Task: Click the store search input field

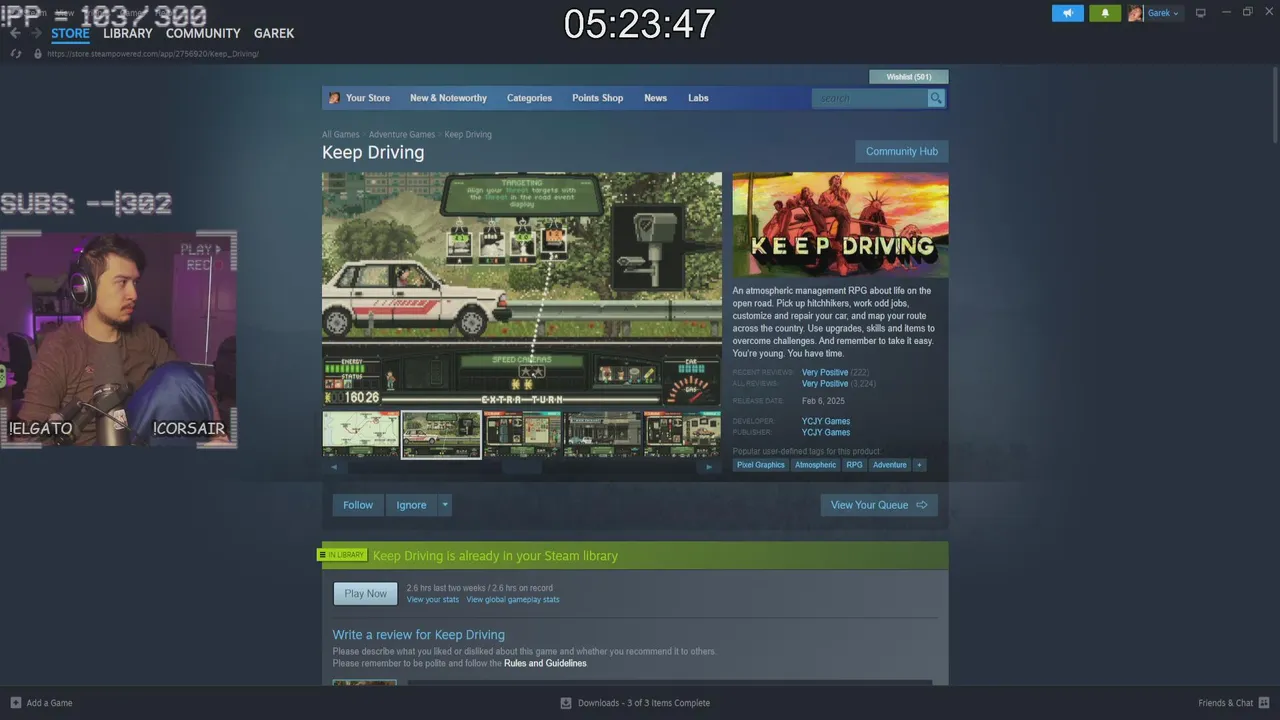Action: 869,98
